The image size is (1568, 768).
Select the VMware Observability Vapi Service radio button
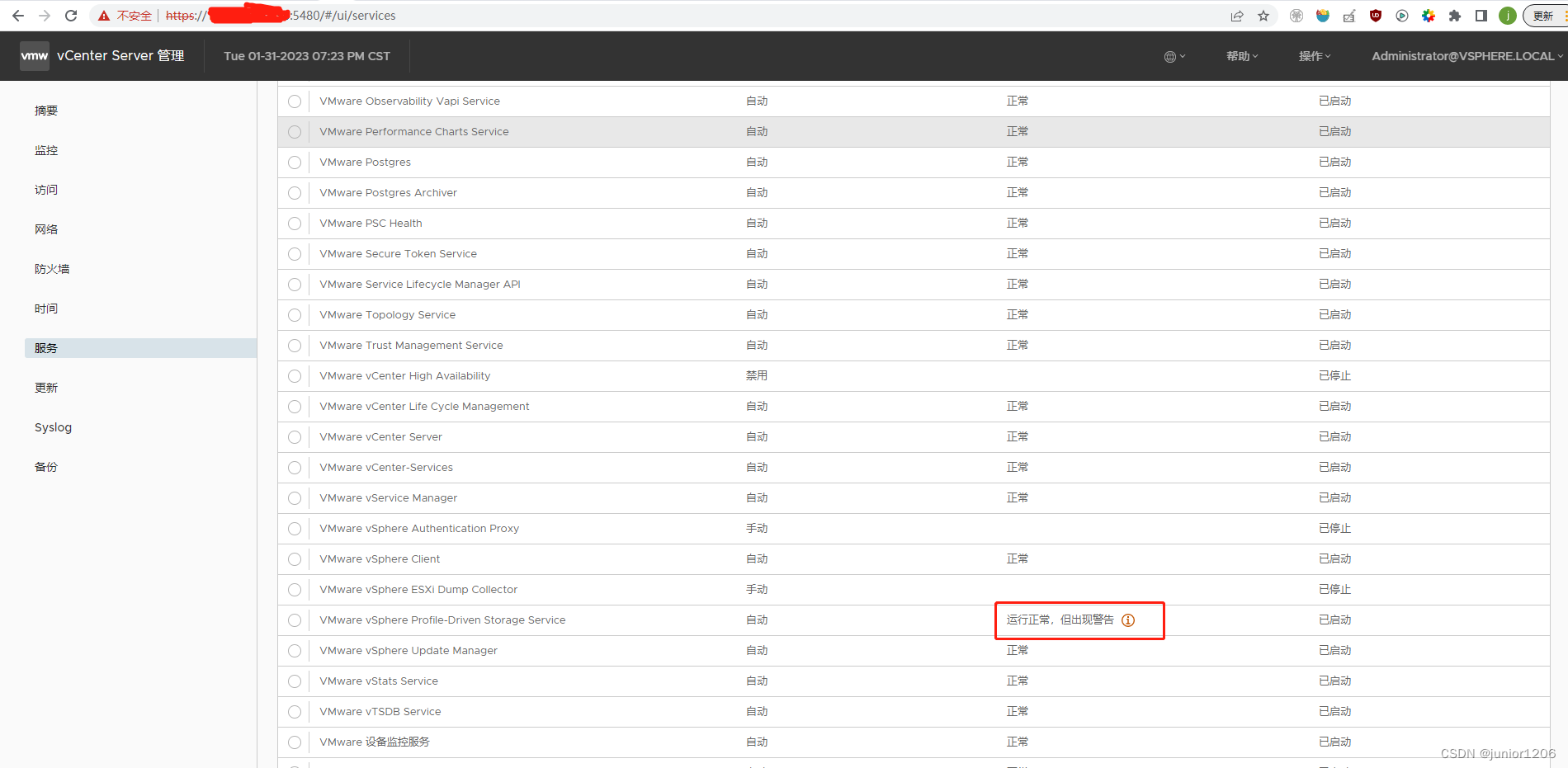pos(295,101)
